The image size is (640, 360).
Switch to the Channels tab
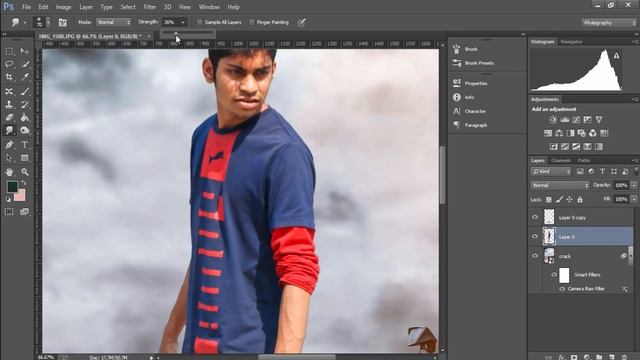click(560, 160)
